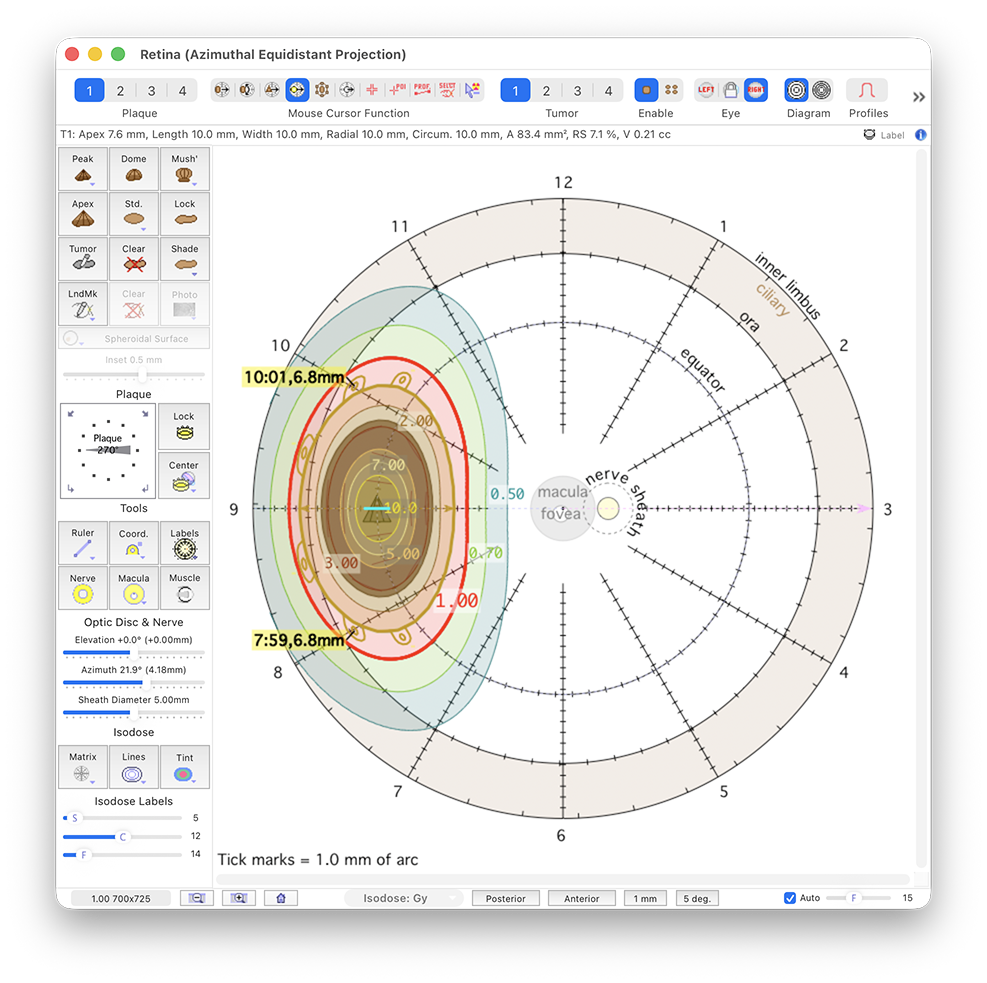The image size is (987, 983).
Task: Toggle the Auto checkbox
Action: [790, 898]
